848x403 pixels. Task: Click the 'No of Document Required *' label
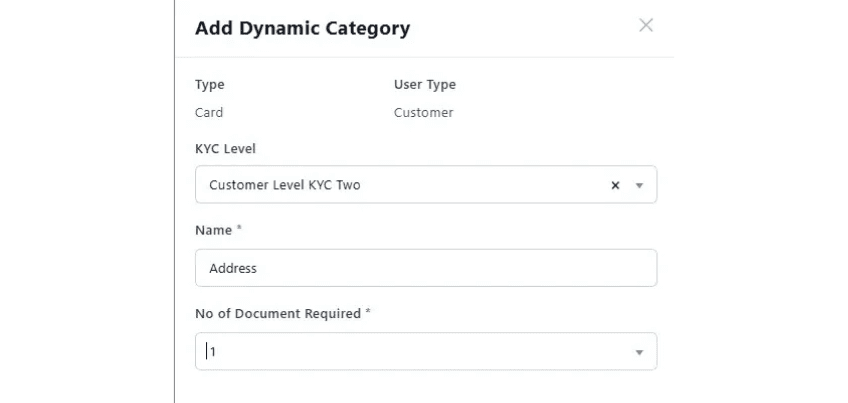(x=283, y=313)
